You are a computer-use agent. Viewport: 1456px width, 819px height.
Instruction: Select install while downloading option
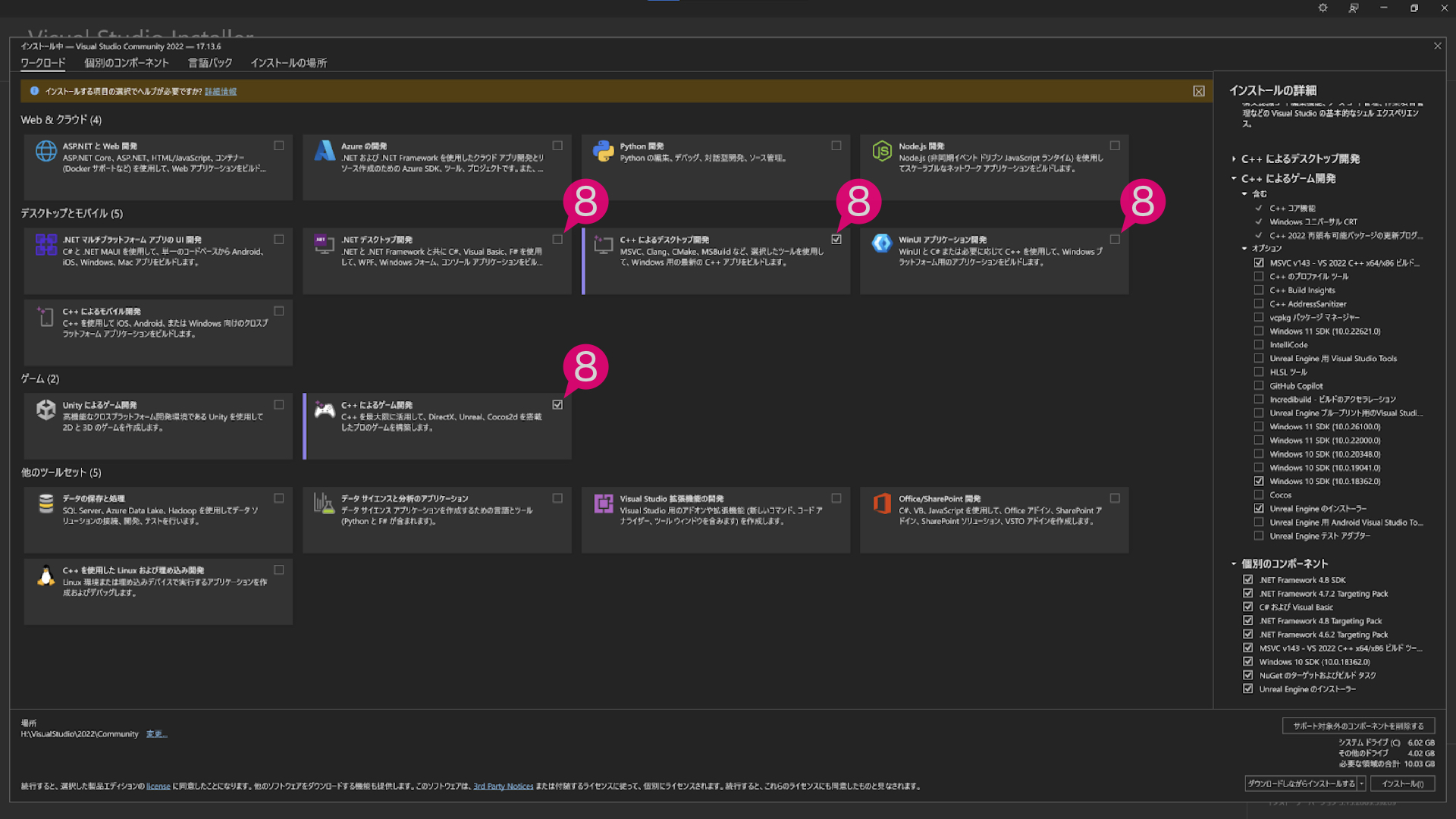point(1301,783)
